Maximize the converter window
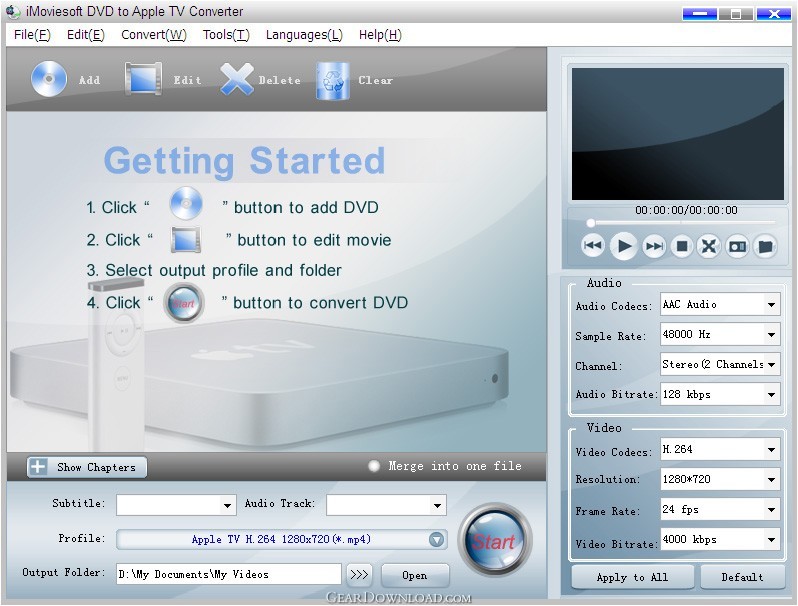Image resolution: width=798 pixels, height=606 pixels. point(736,14)
